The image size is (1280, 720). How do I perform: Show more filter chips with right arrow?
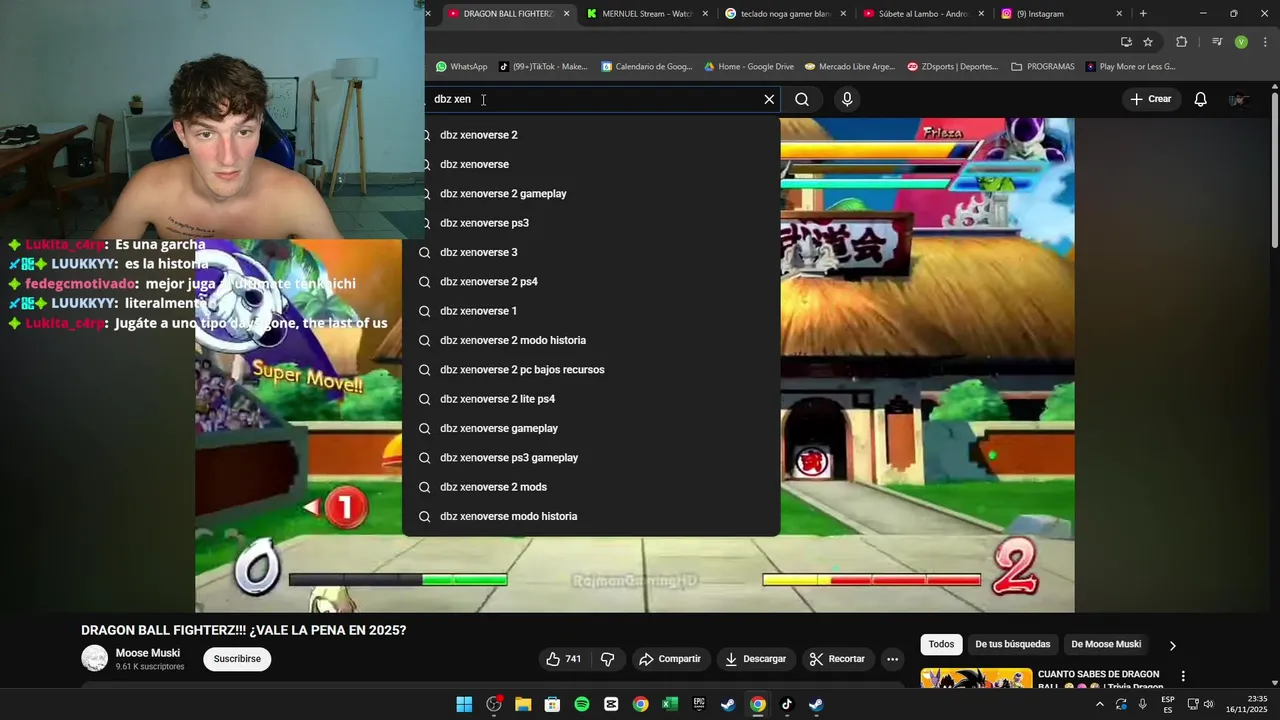click(x=1173, y=645)
